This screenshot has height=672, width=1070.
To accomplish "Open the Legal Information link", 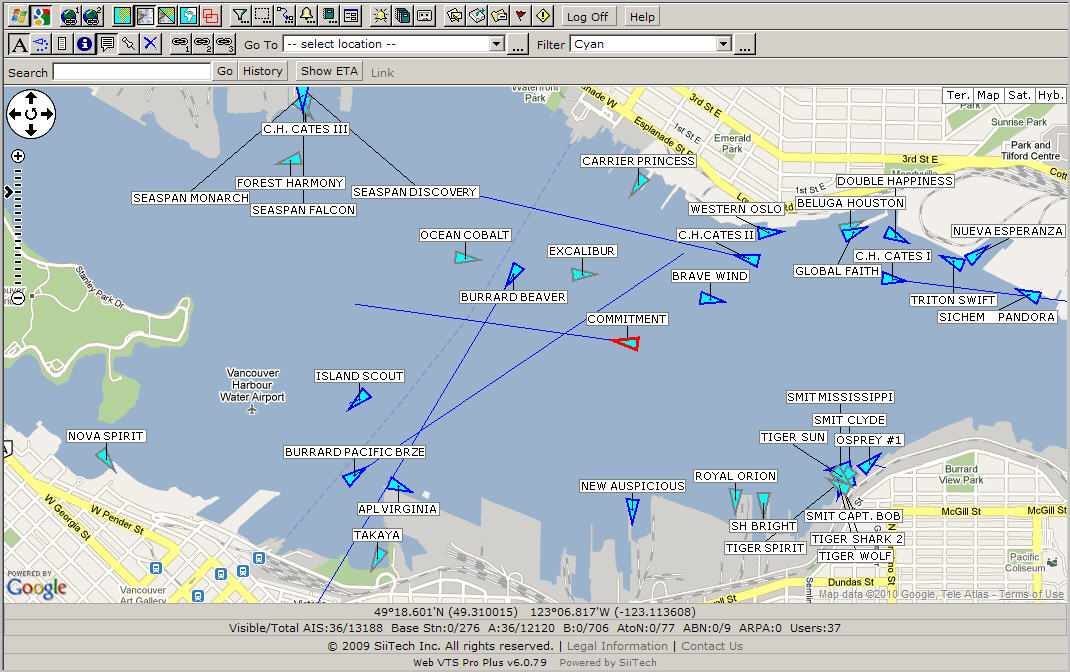I will click(619, 646).
